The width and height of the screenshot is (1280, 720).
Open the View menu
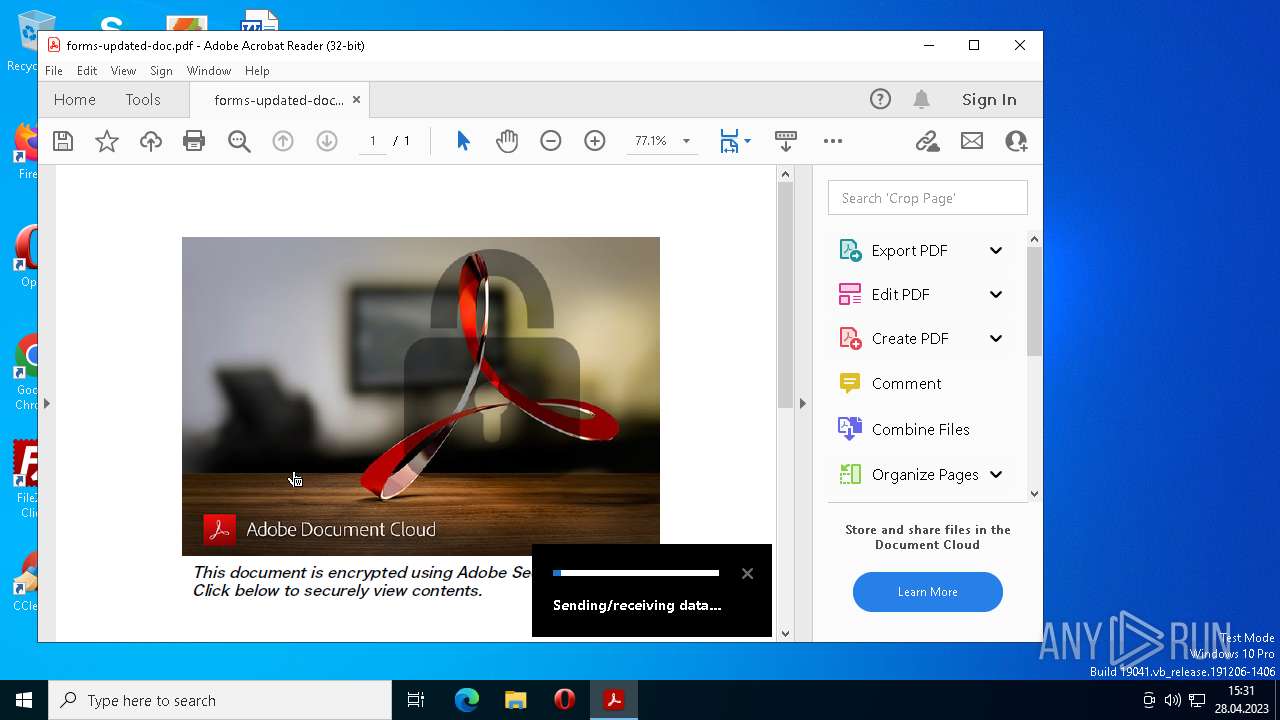click(x=123, y=71)
